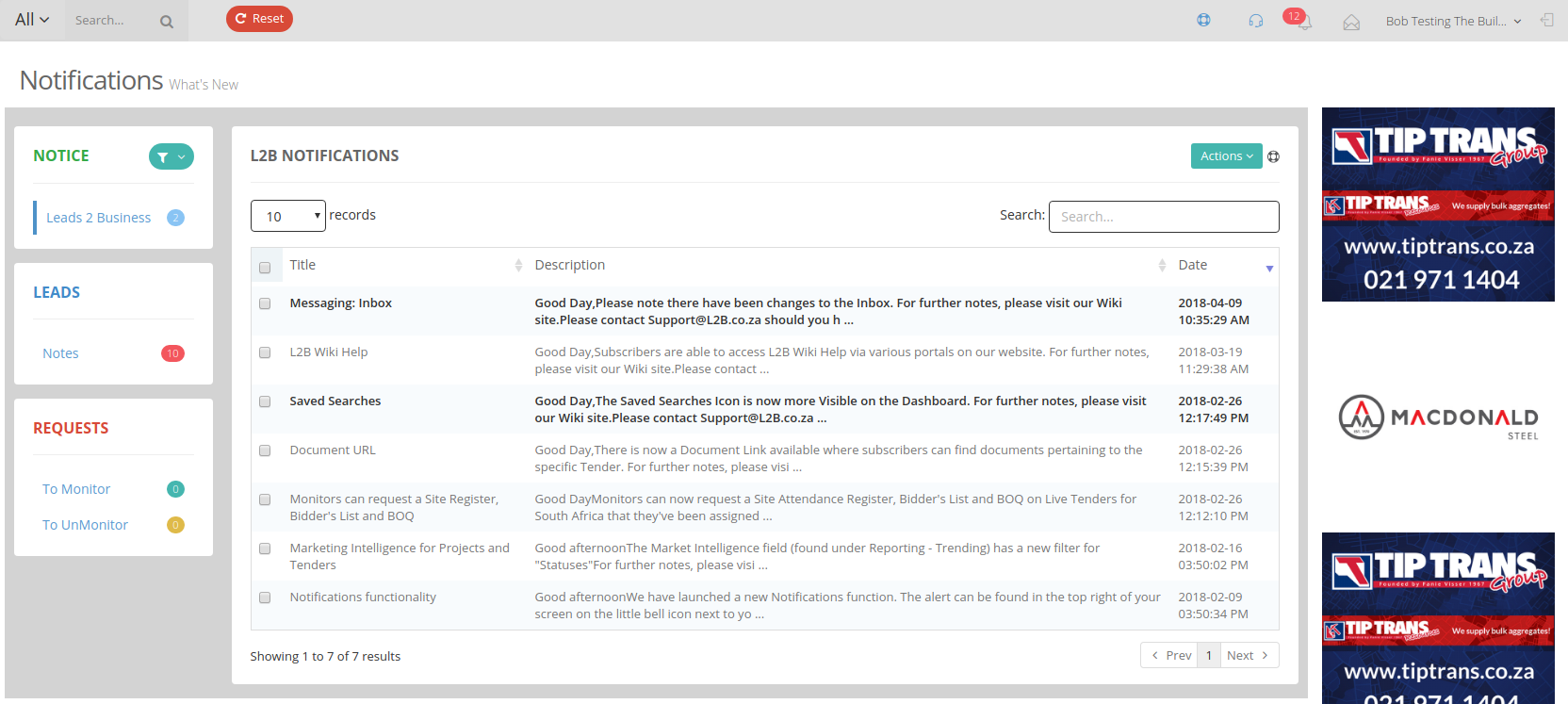The height and width of the screenshot is (704, 1568).
Task: Click the Title column sort arrows
Action: click(518, 266)
